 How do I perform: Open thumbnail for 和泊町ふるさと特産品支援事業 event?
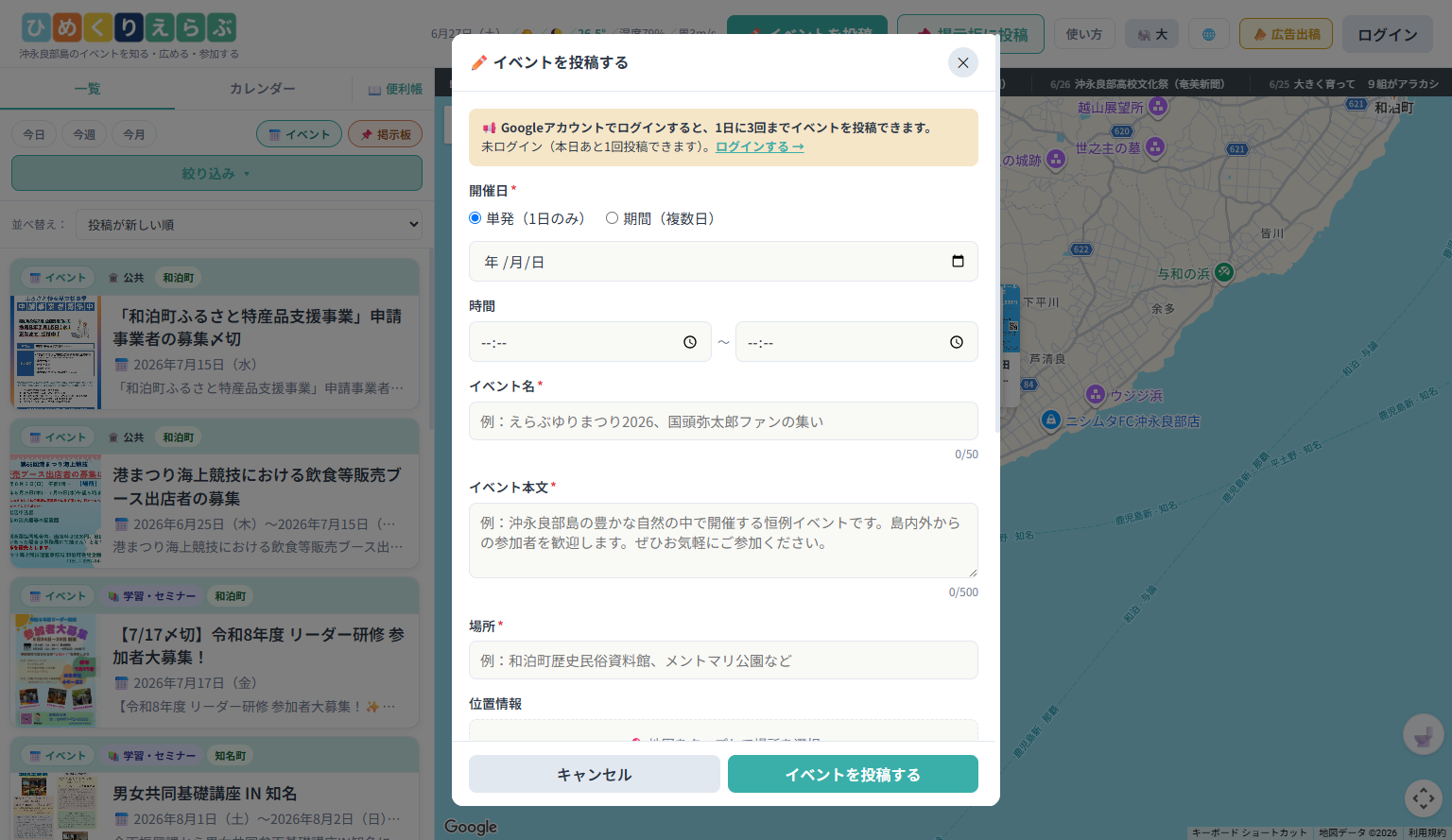pyautogui.click(x=56, y=351)
